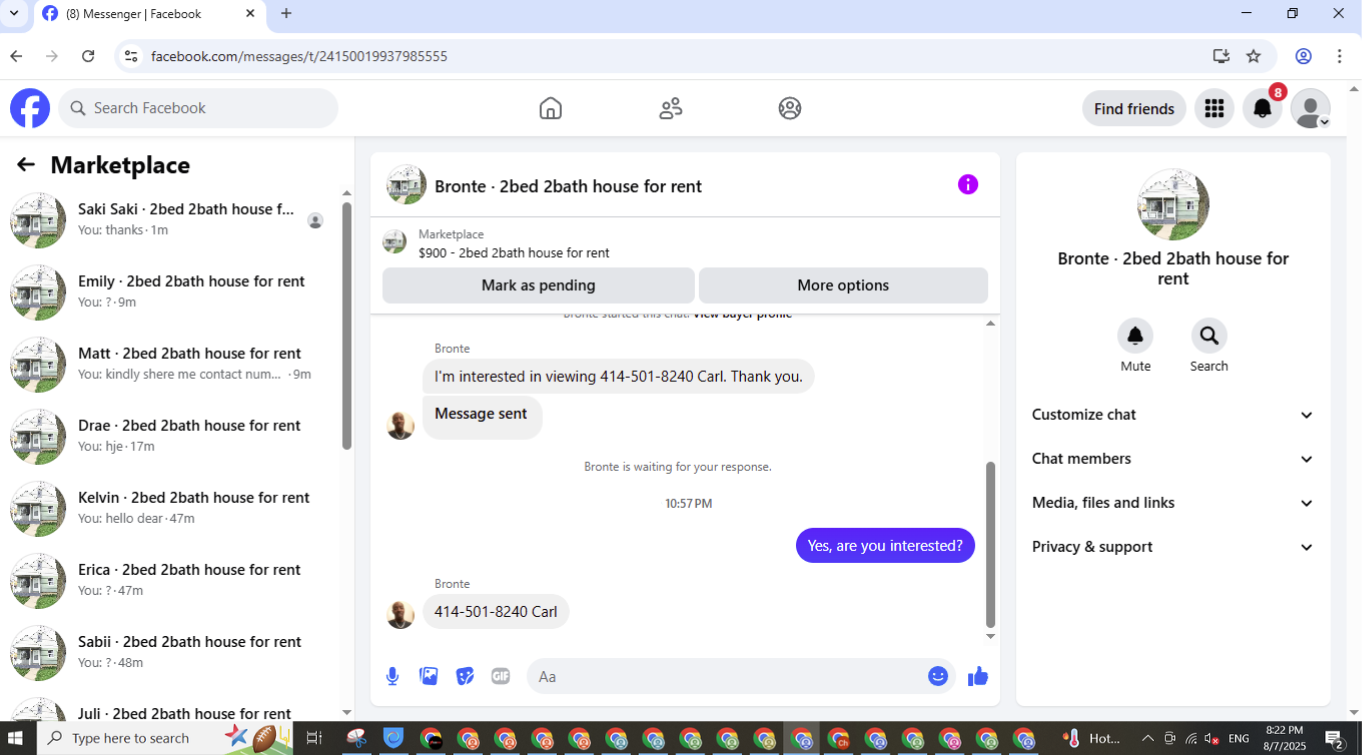The width and height of the screenshot is (1363, 755).
Task: Open the notifications bell with badge 8
Action: tap(1263, 108)
